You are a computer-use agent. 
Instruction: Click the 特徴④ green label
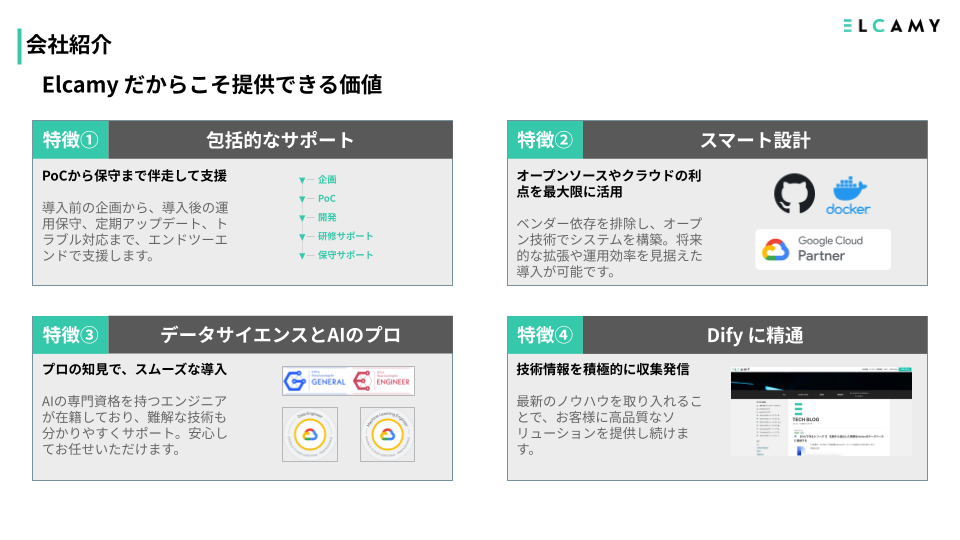(545, 335)
